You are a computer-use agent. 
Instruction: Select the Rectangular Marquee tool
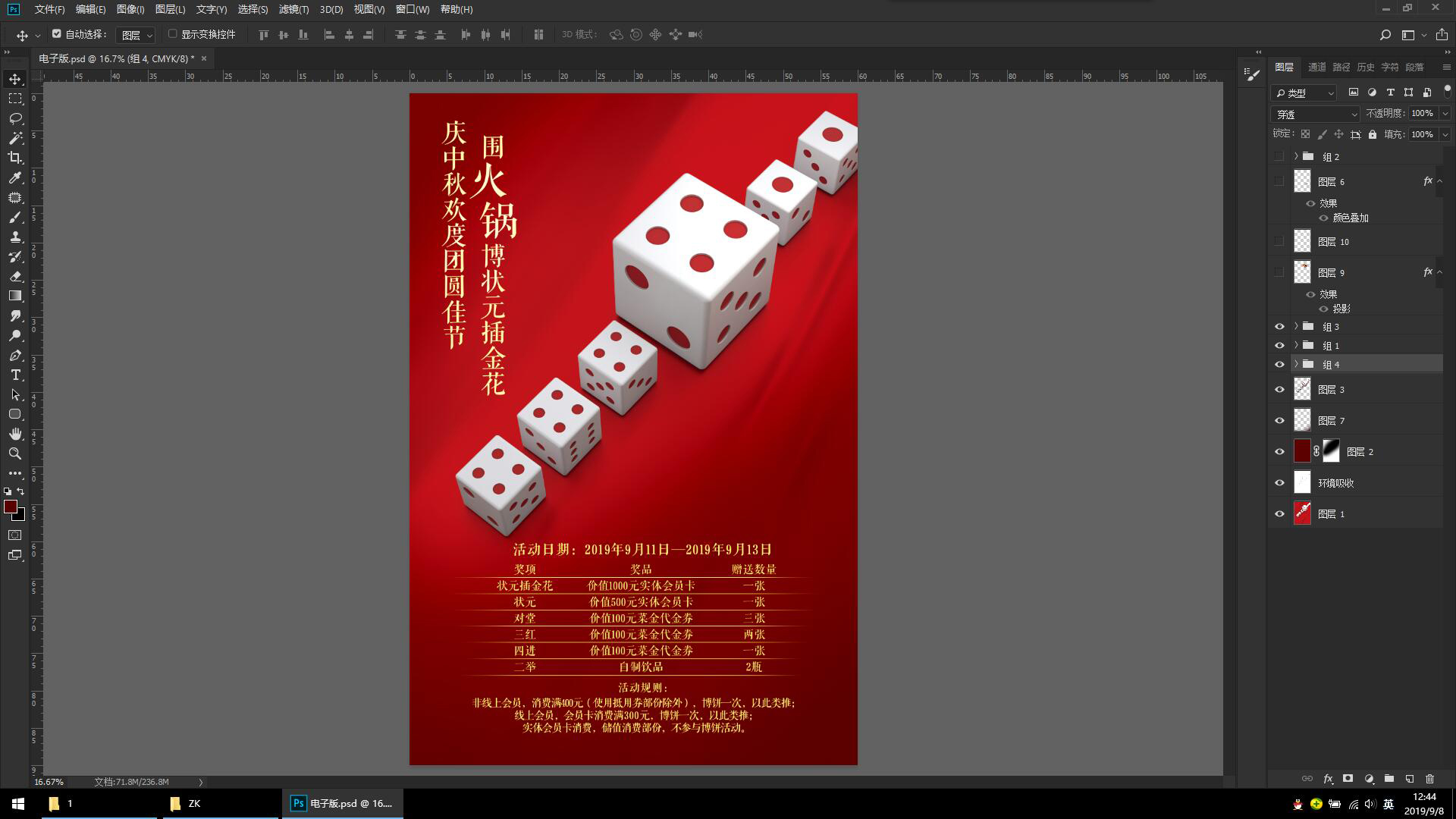coord(15,99)
